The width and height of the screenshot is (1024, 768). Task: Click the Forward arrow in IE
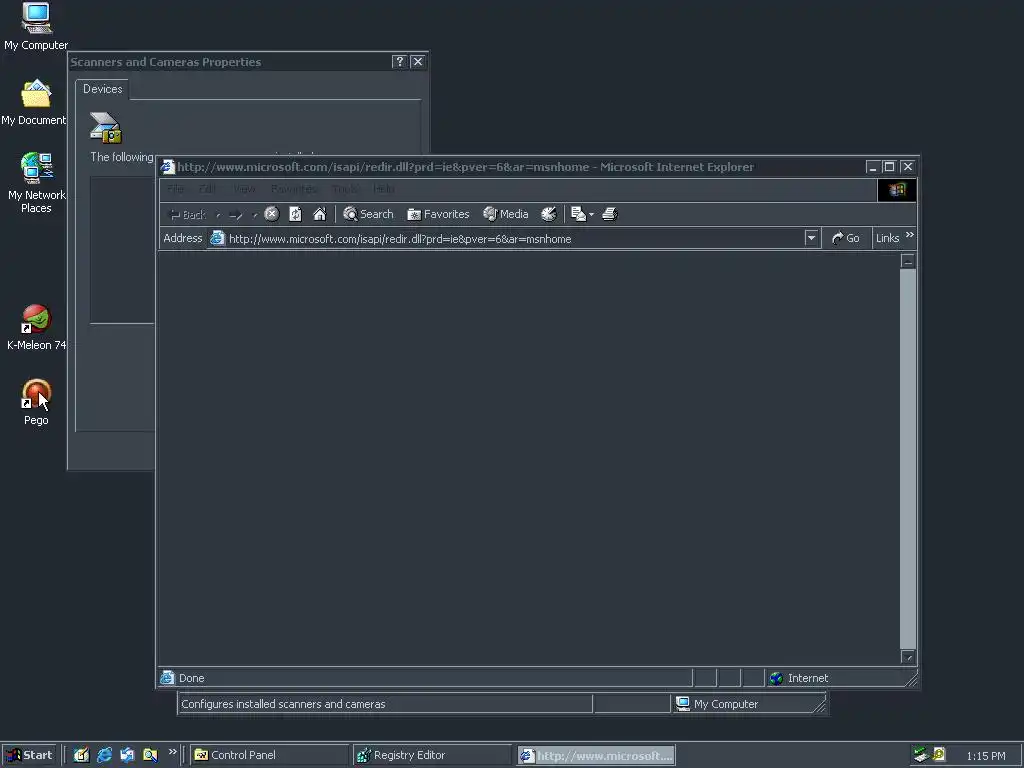tap(236, 214)
